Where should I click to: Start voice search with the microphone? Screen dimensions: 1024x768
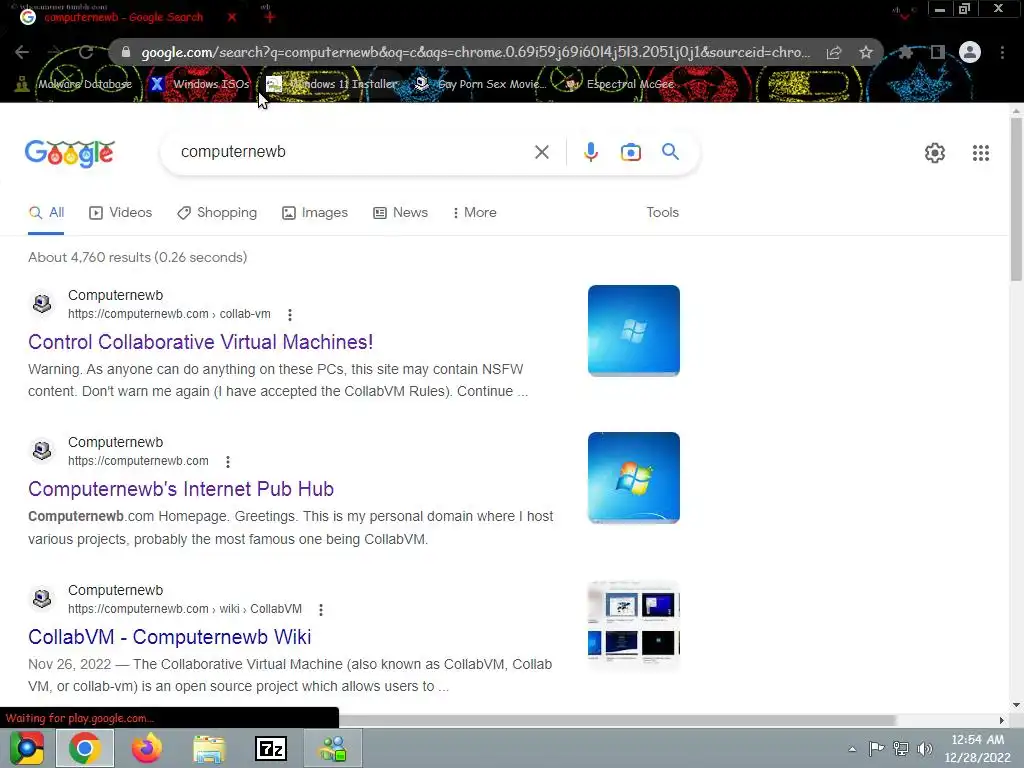pyautogui.click(x=590, y=152)
